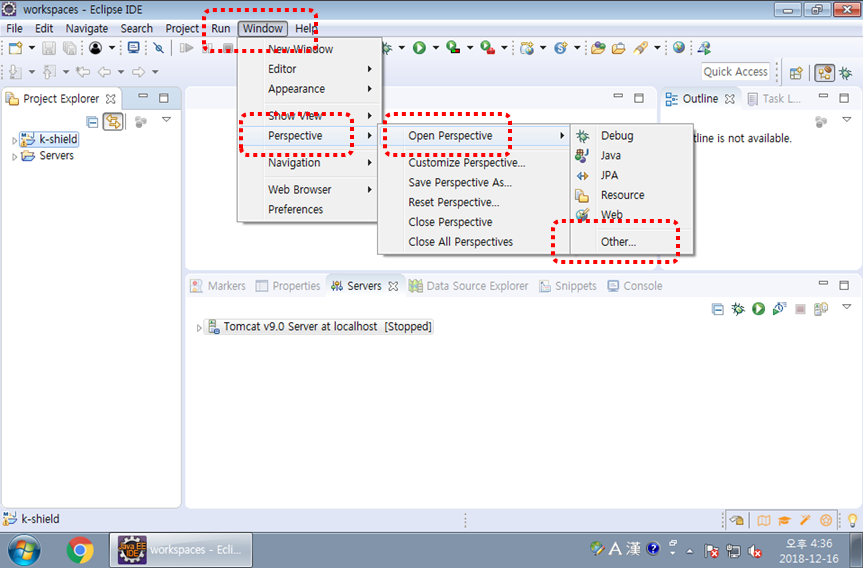Click the New wizard toolbar icon
This screenshot has height=568, width=863.
point(16,48)
